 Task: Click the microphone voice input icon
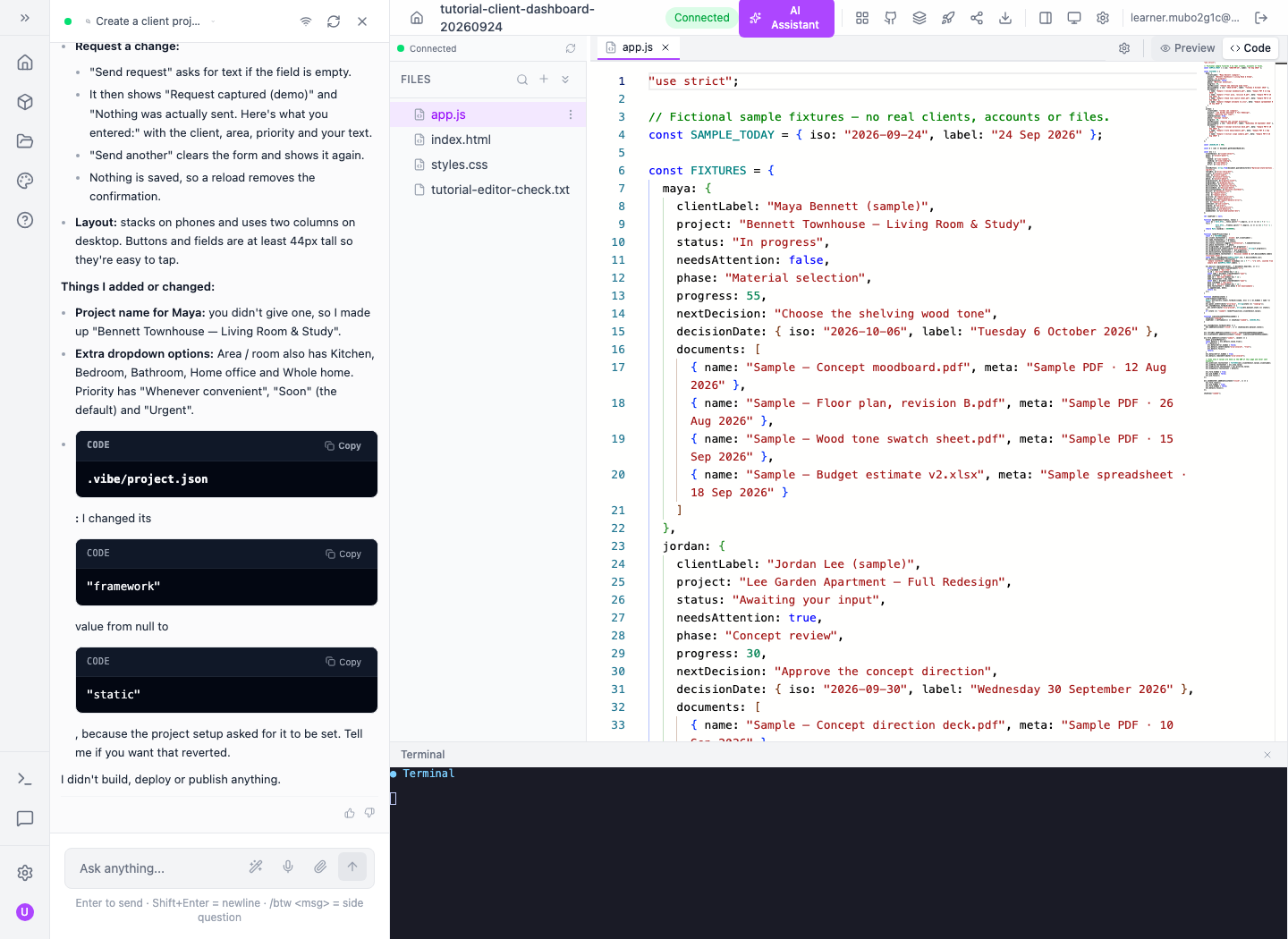pos(288,867)
